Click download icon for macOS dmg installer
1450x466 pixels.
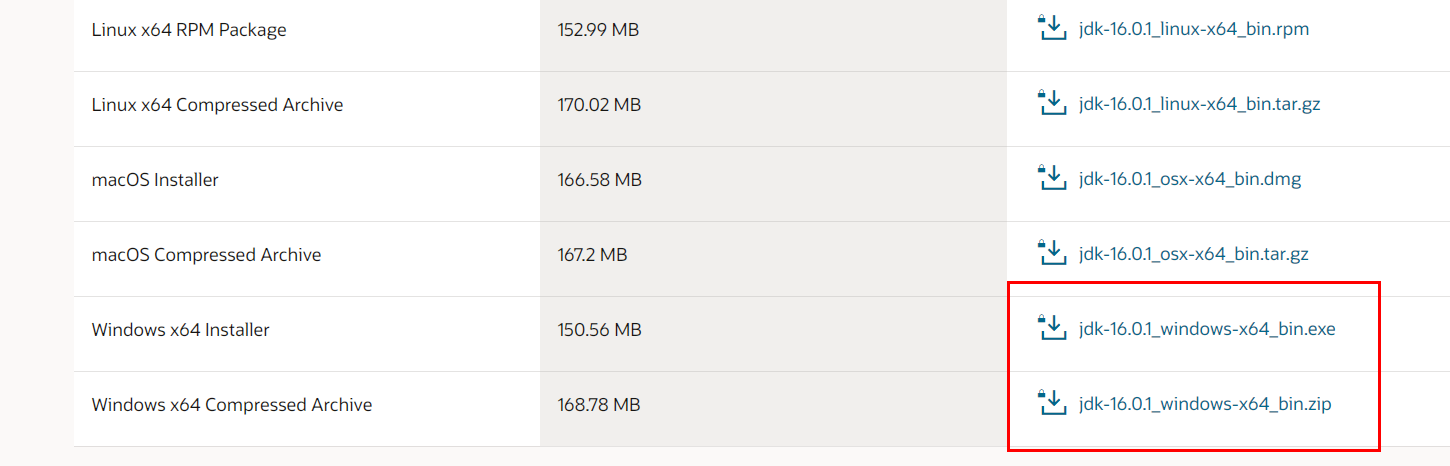[1053, 178]
